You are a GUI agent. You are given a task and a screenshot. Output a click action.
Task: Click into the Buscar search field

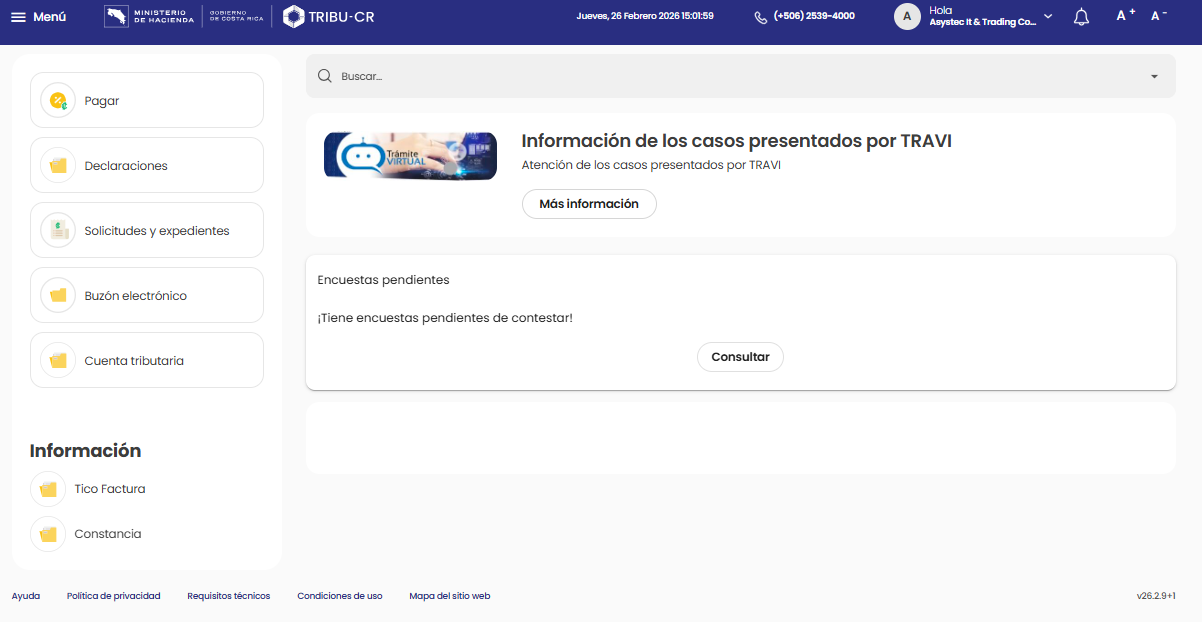(x=700, y=76)
